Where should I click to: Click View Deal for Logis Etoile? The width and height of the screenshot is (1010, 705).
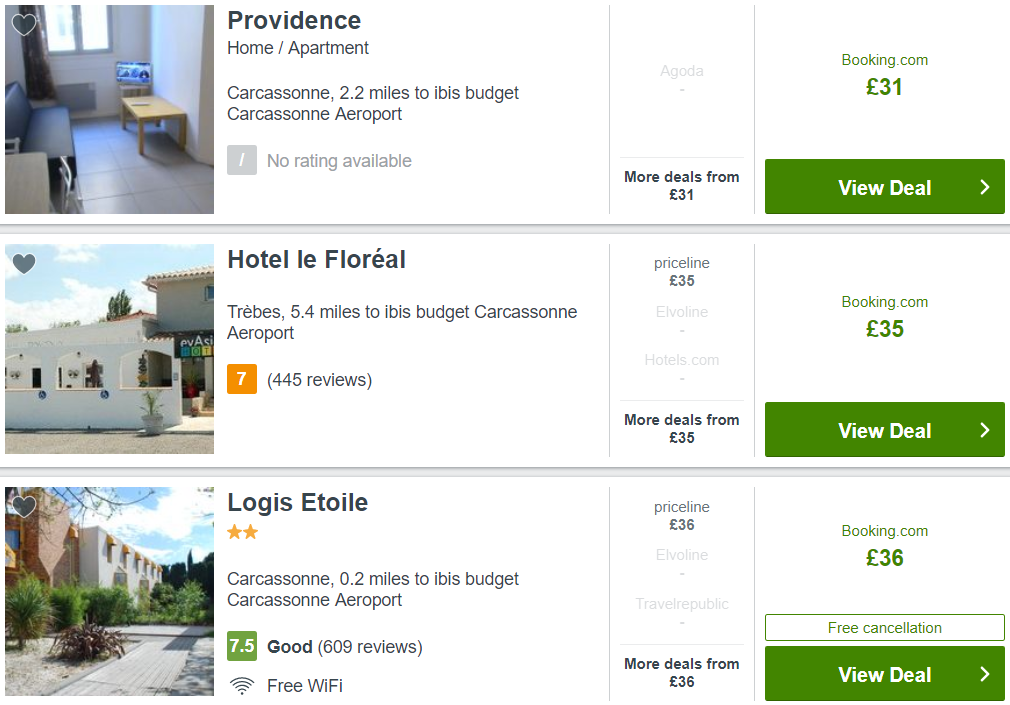coord(884,673)
